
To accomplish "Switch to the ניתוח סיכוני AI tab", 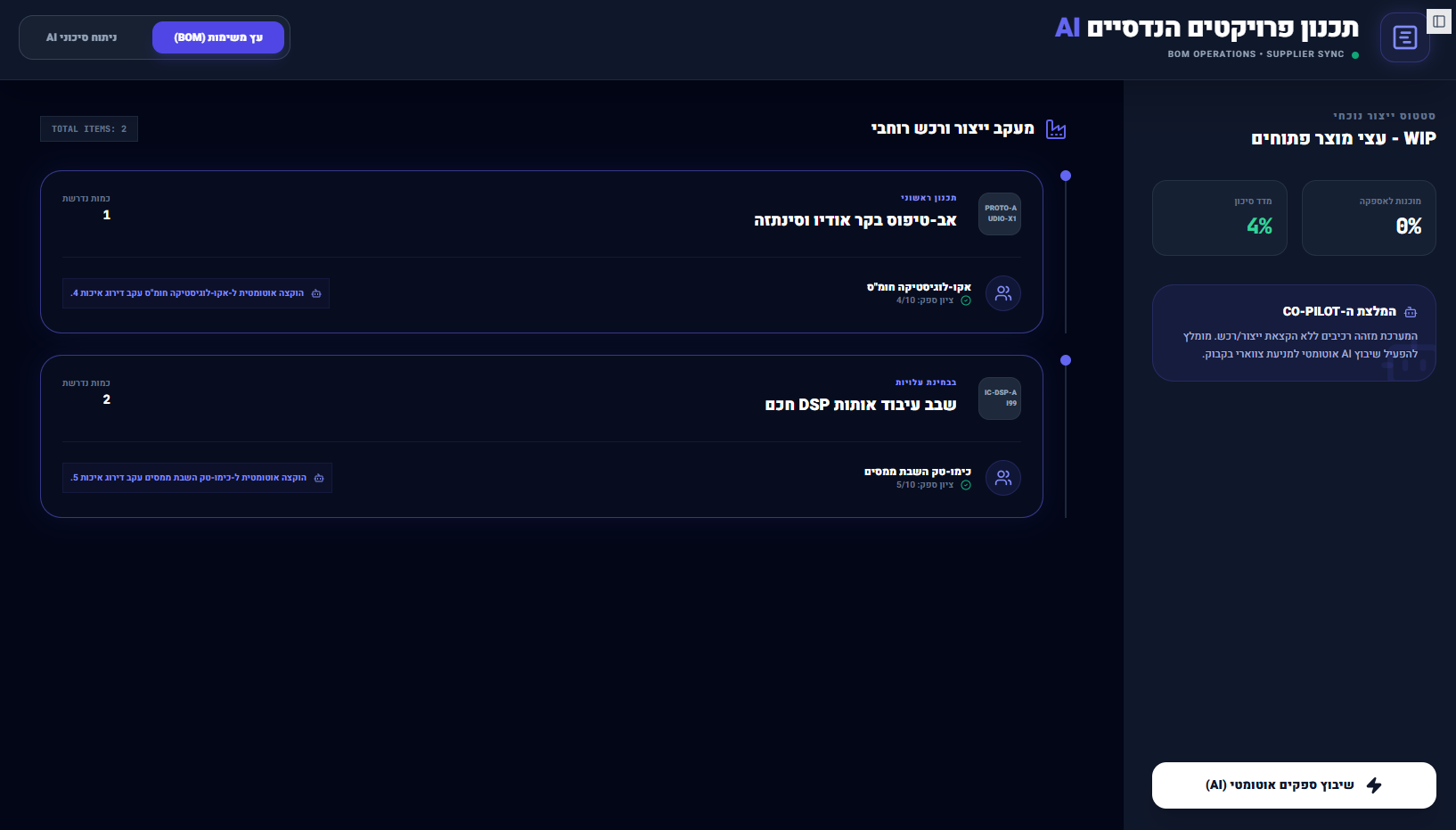I will [82, 37].
